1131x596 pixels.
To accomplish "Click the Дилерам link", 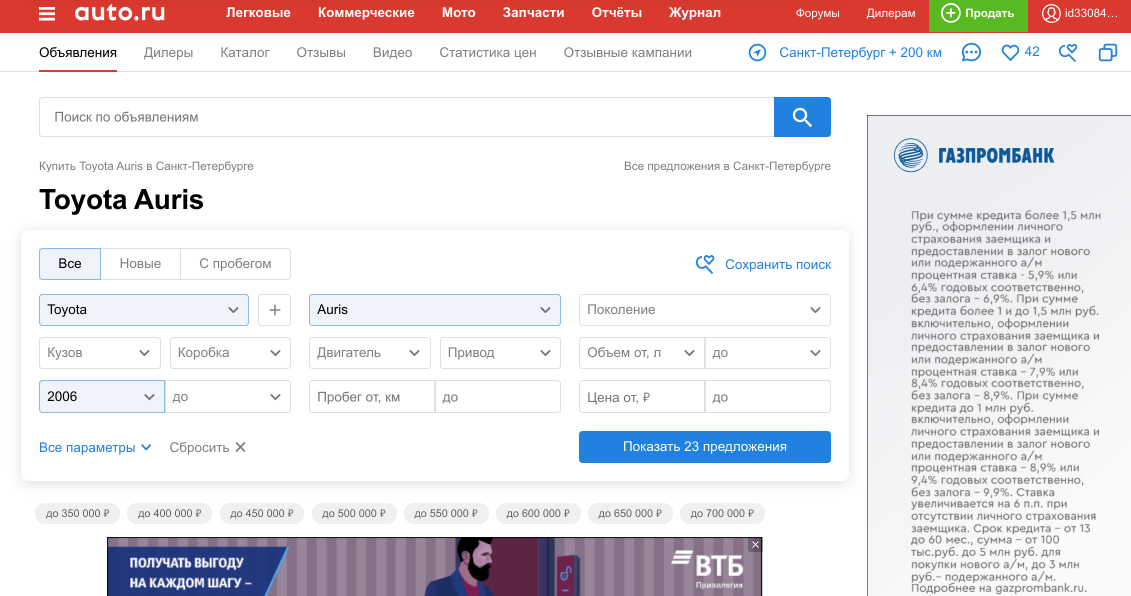I will (891, 13).
